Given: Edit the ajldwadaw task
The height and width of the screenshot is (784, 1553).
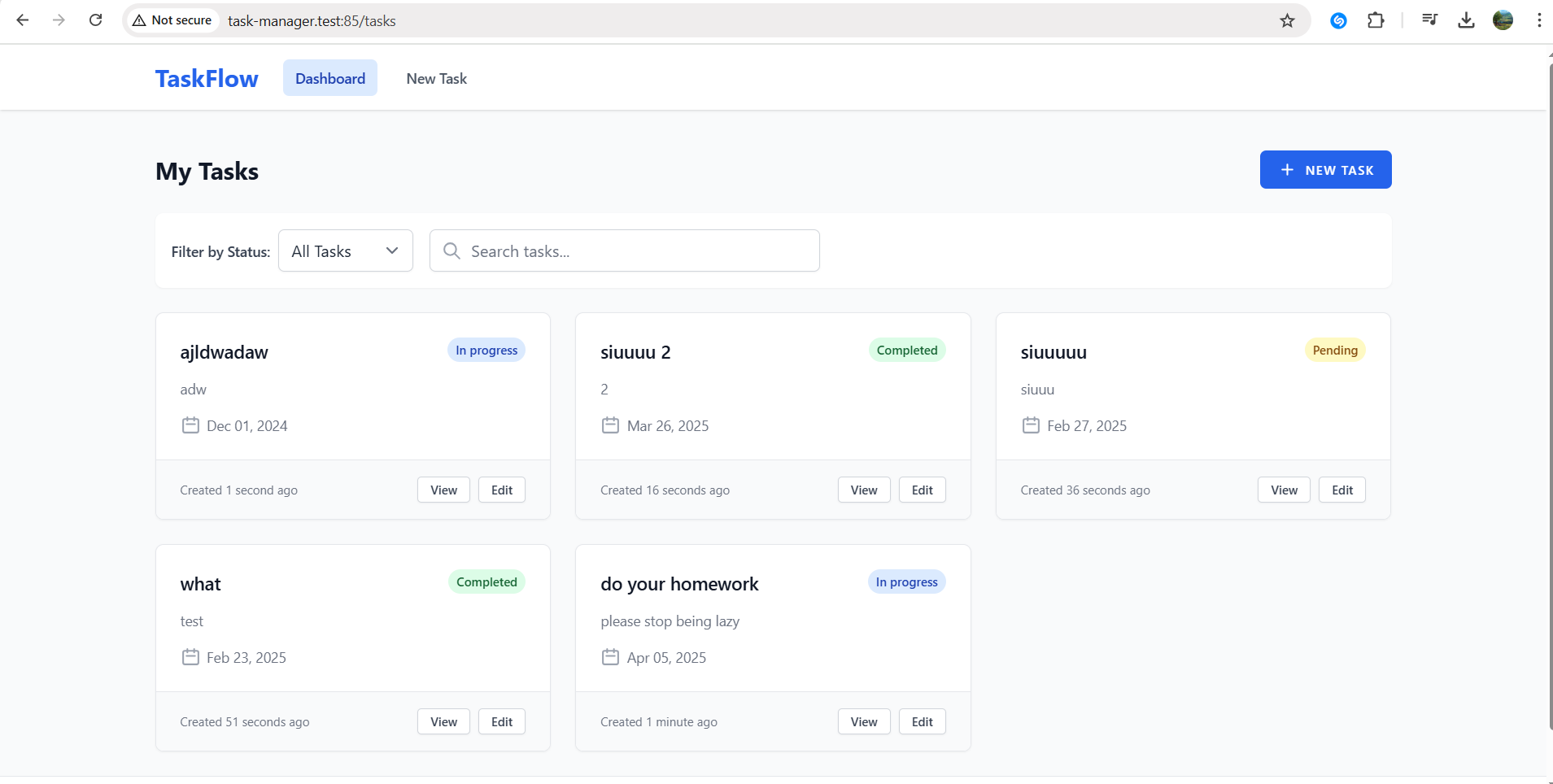Looking at the screenshot, I should click(502, 490).
